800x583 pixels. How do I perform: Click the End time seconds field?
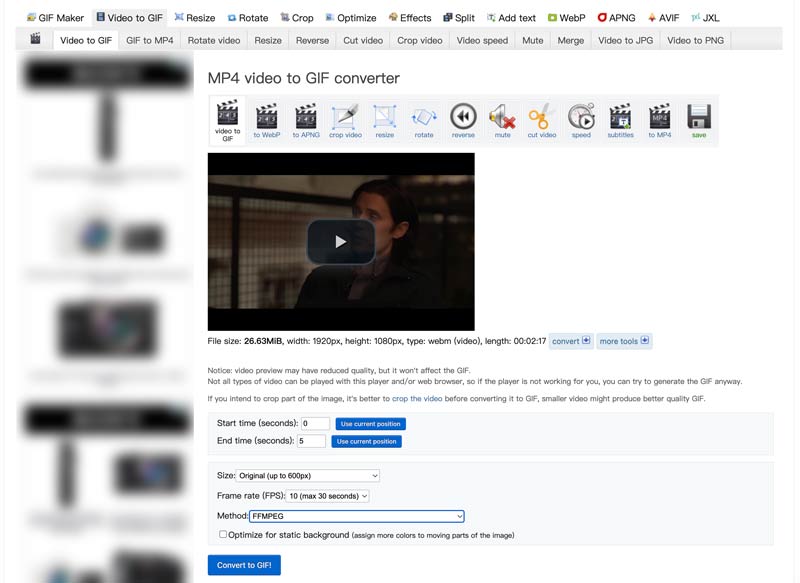click(x=311, y=441)
